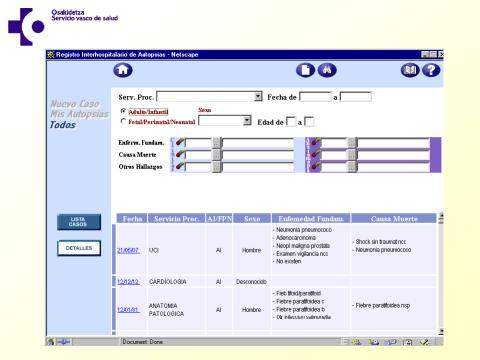Click the red icon beside Enferm. Fundam.
The width and height of the screenshot is (480, 360).
click(x=180, y=142)
